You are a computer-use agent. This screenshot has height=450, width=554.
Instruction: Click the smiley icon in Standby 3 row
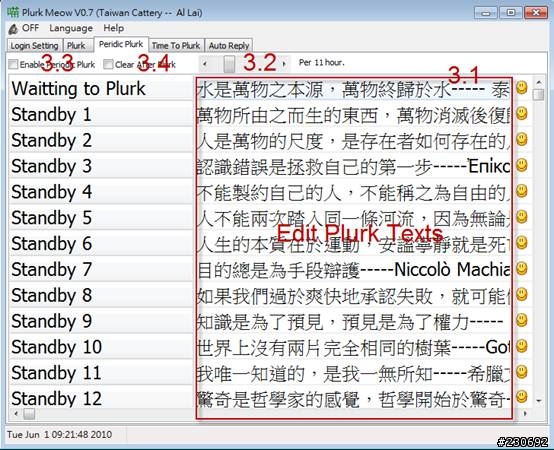point(521,165)
